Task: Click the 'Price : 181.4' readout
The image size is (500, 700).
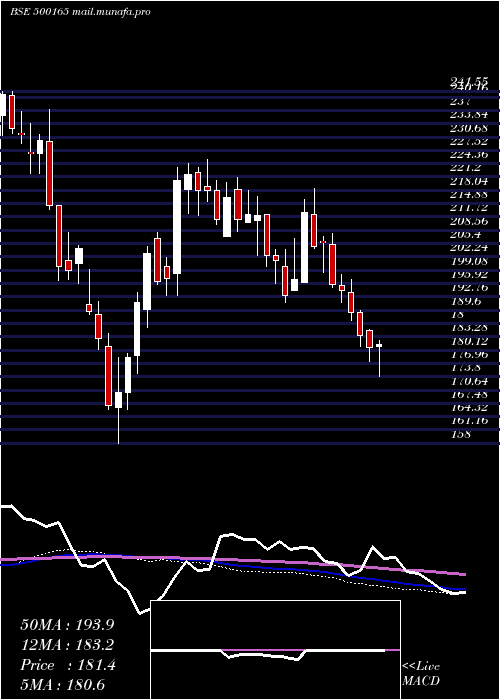Action: [68, 665]
